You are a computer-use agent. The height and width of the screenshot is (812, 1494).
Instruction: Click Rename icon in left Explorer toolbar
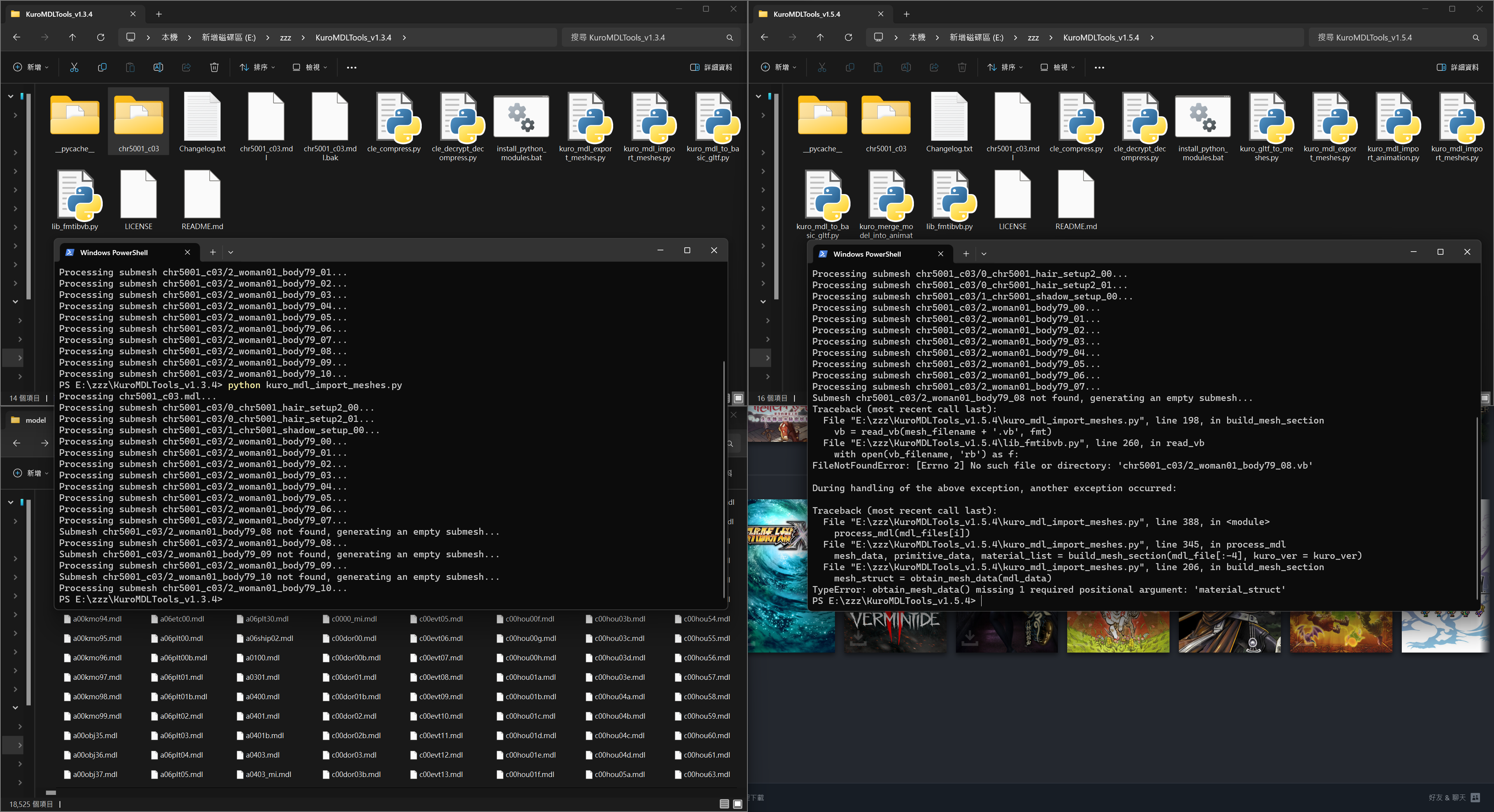[x=158, y=67]
